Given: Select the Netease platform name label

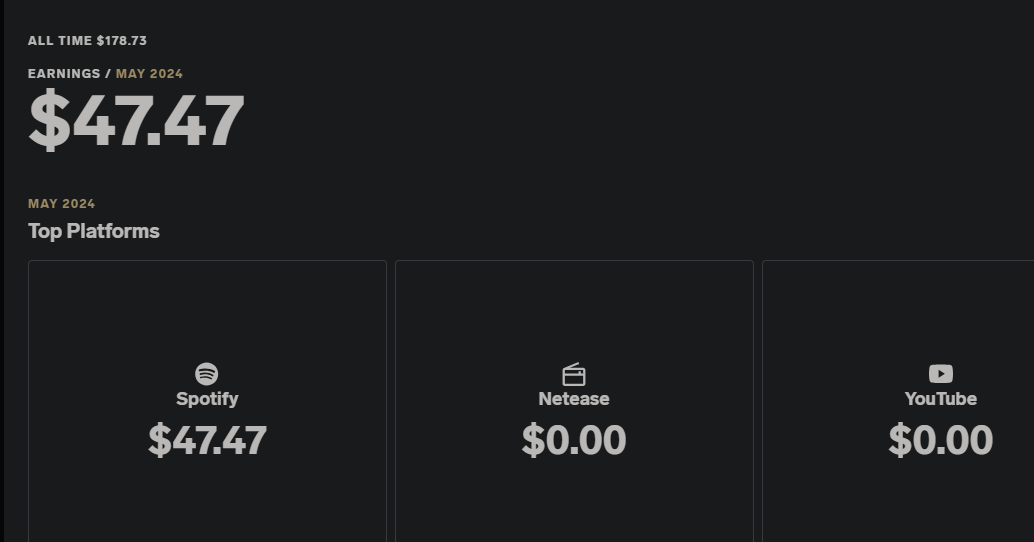Looking at the screenshot, I should [x=574, y=399].
